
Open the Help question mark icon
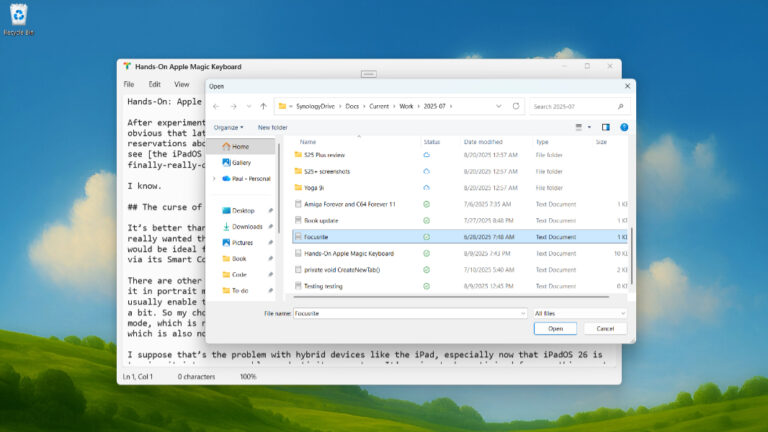click(x=624, y=127)
